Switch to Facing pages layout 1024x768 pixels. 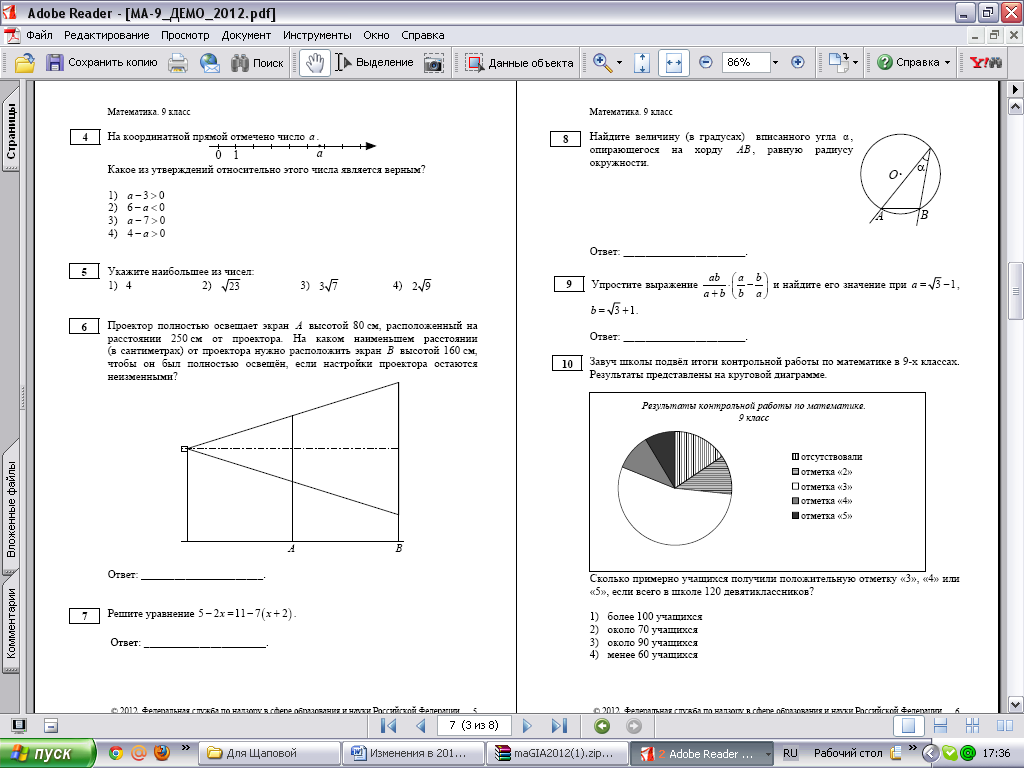[1004, 726]
